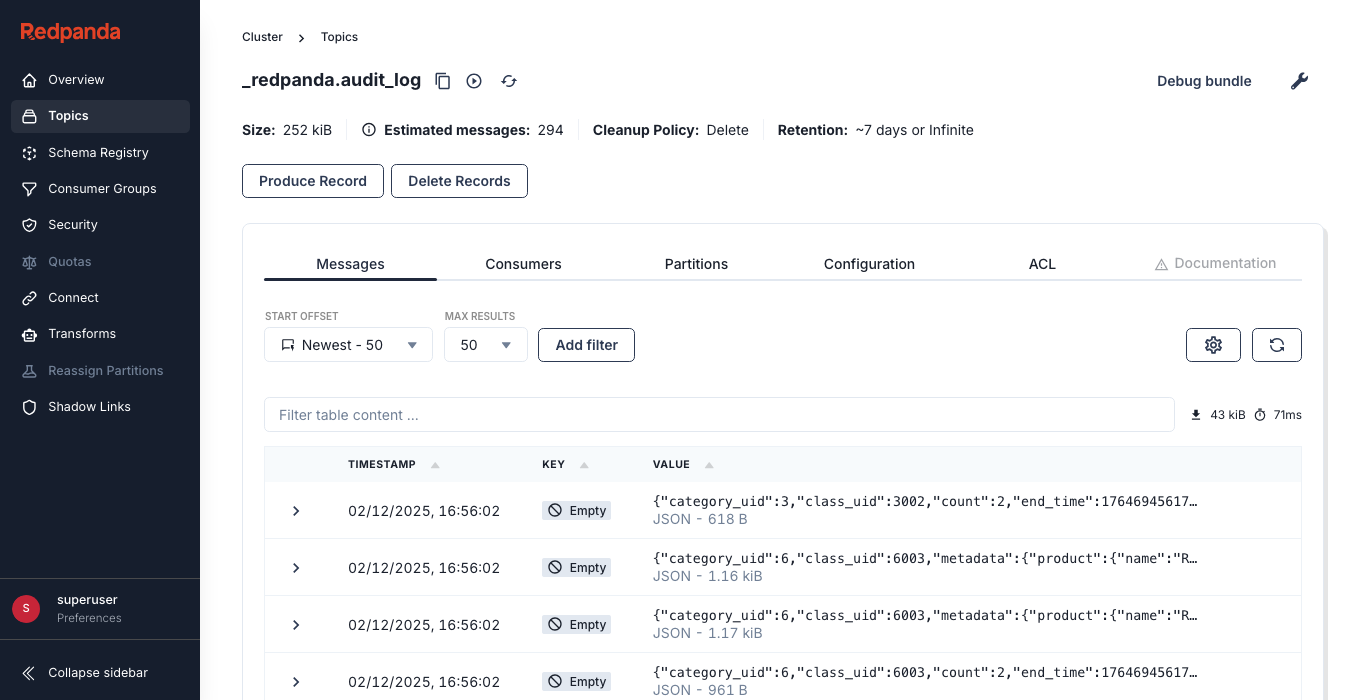Image resolution: width=1366 pixels, height=700 pixels.
Task: Expand the first message row chevron
Action: pyautogui.click(x=295, y=510)
